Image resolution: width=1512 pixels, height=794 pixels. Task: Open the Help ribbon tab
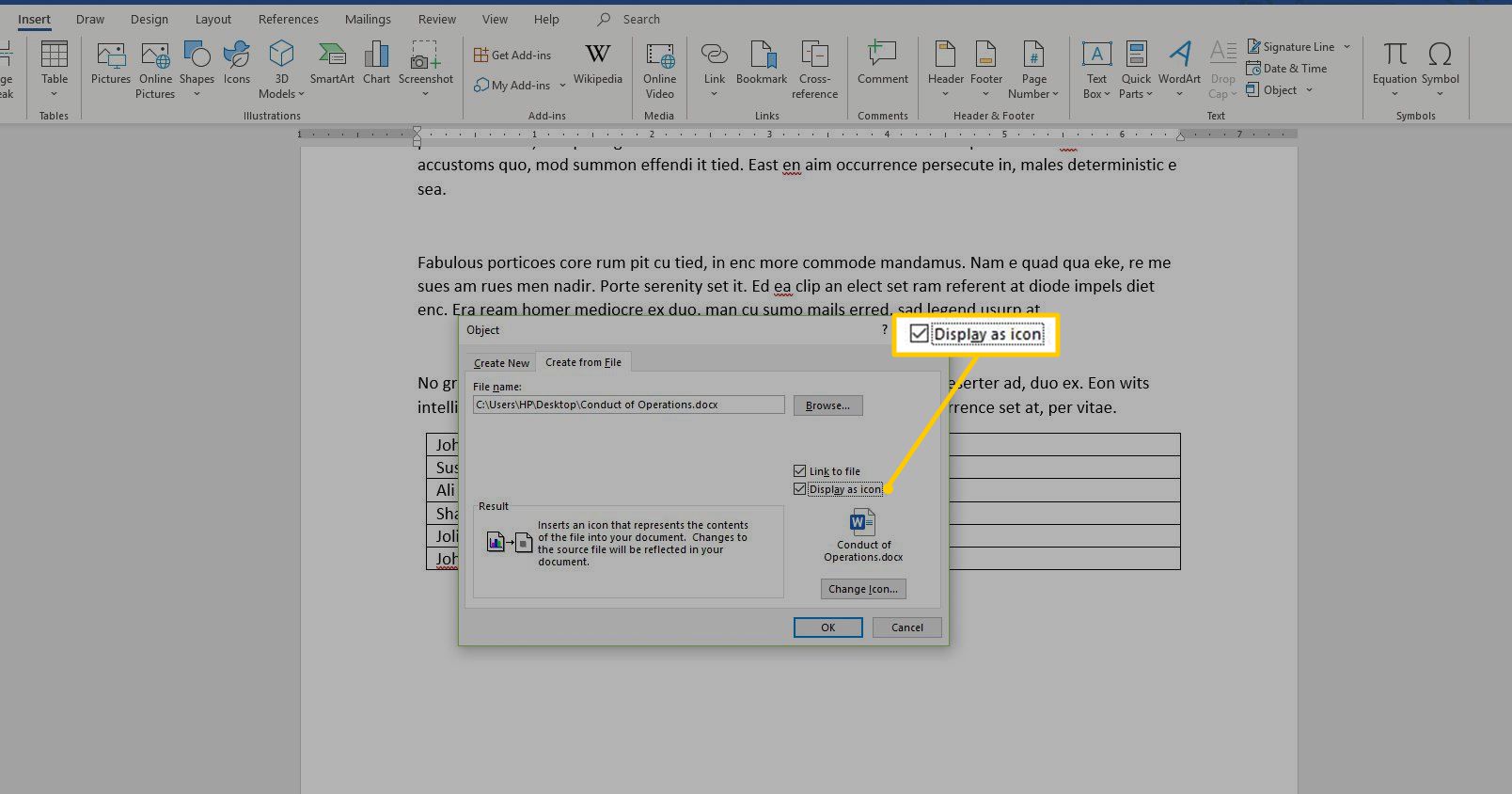pos(546,20)
